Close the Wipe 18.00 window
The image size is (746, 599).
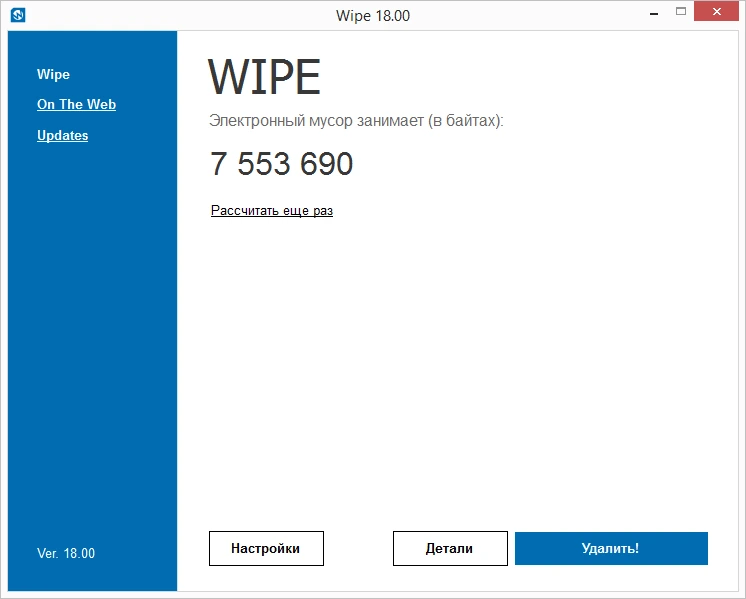[x=717, y=11]
